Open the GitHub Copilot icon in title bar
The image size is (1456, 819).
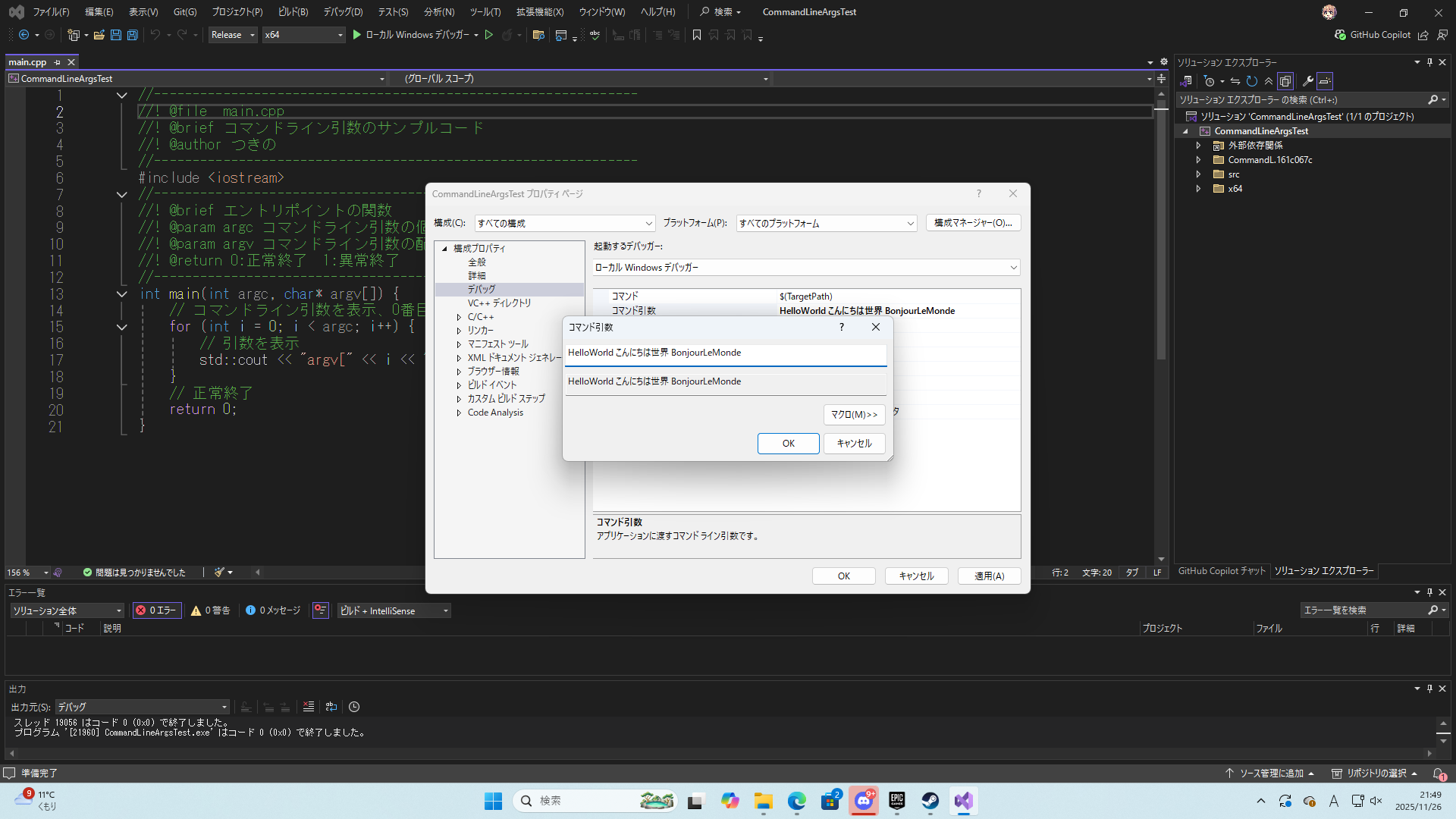(1341, 35)
